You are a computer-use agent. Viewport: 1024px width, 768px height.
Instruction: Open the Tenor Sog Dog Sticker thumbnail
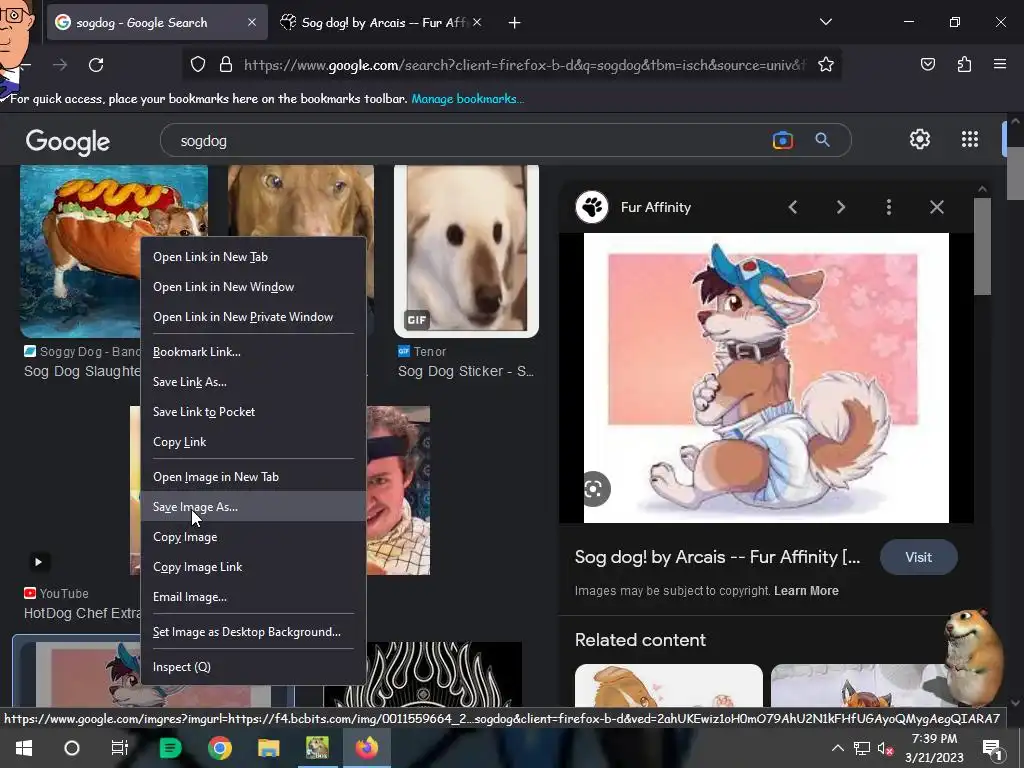(466, 251)
